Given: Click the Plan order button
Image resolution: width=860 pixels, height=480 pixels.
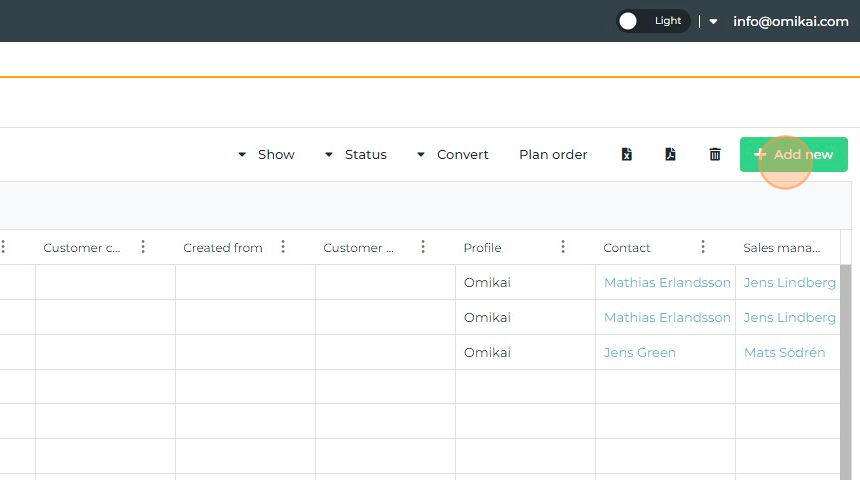Looking at the screenshot, I should pyautogui.click(x=553, y=154).
